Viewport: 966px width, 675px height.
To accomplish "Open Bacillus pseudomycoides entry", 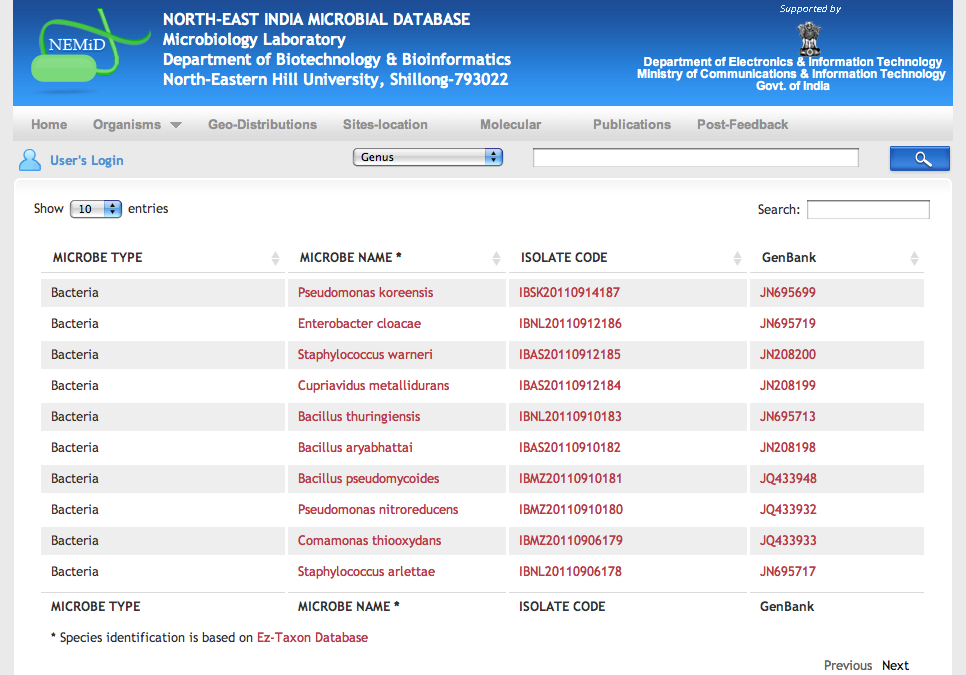I will tap(368, 479).
